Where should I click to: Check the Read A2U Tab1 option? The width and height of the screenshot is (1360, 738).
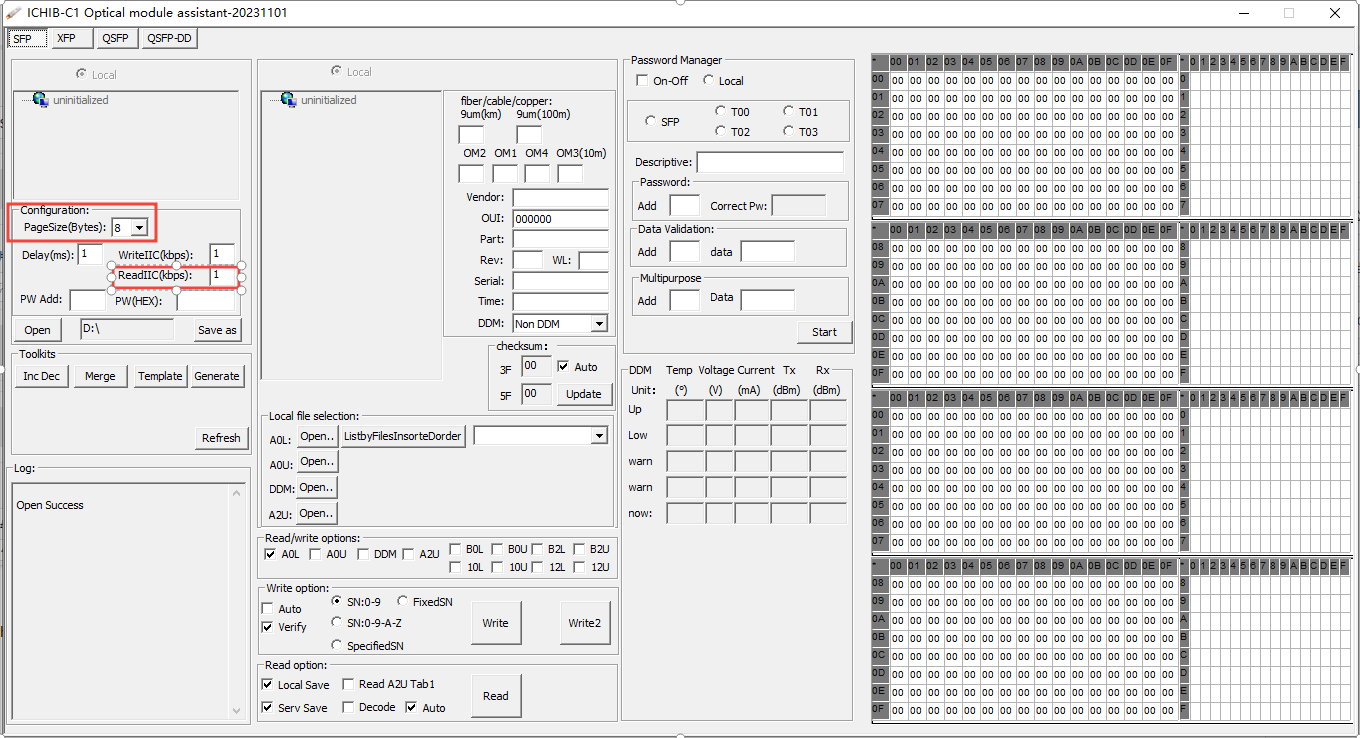click(348, 684)
